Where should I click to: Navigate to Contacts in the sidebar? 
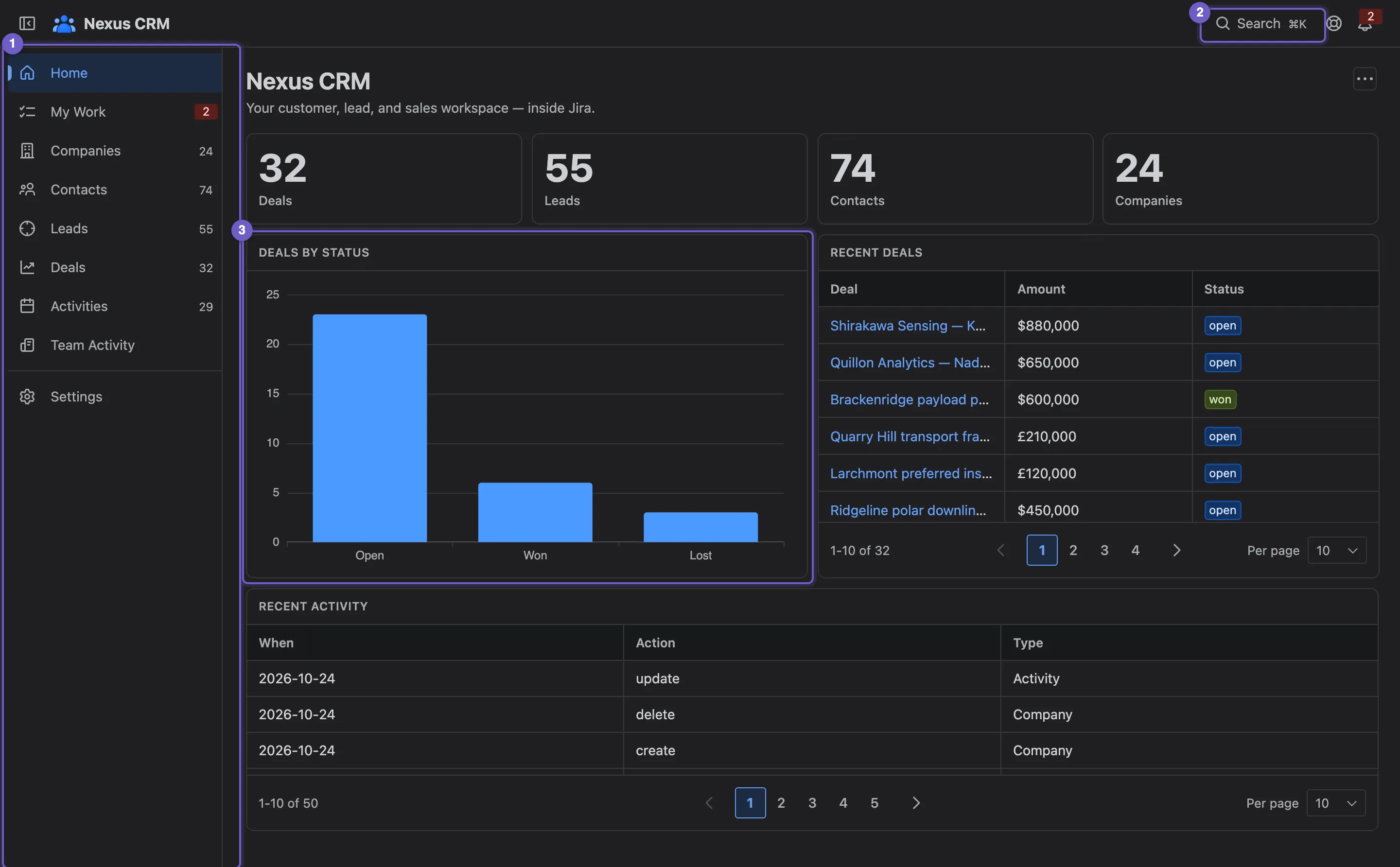115,190
